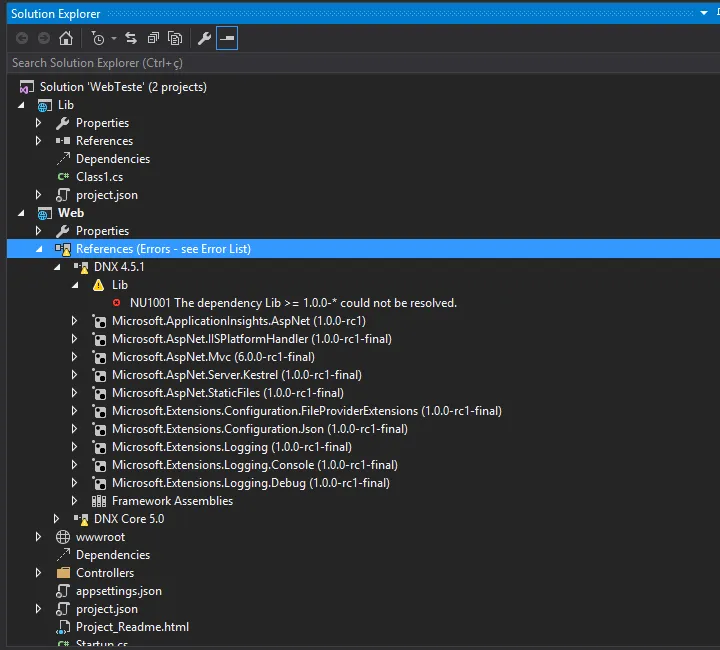Open Pending Changes Filter dropdown arrow

pos(112,38)
